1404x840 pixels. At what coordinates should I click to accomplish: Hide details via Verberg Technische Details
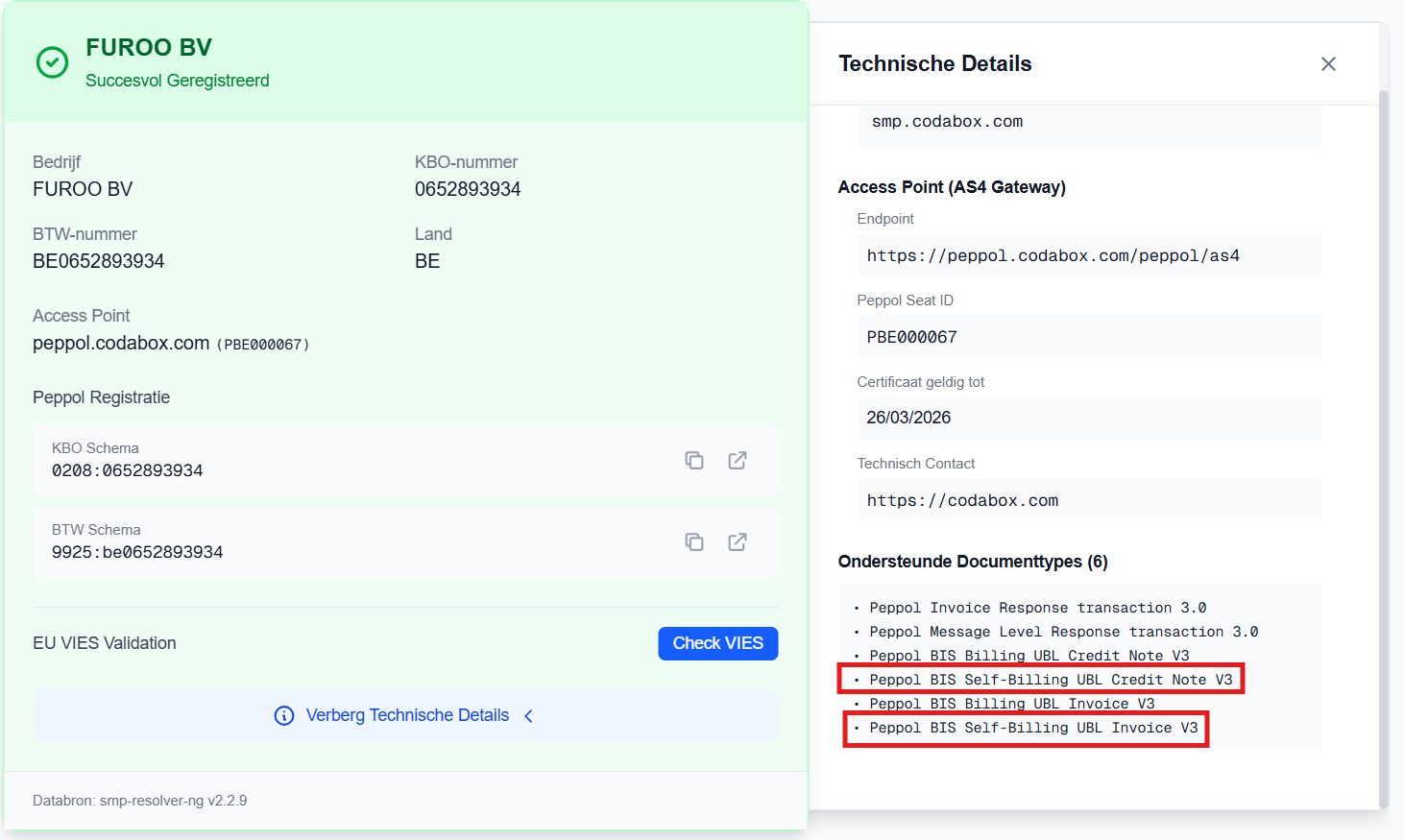405,715
